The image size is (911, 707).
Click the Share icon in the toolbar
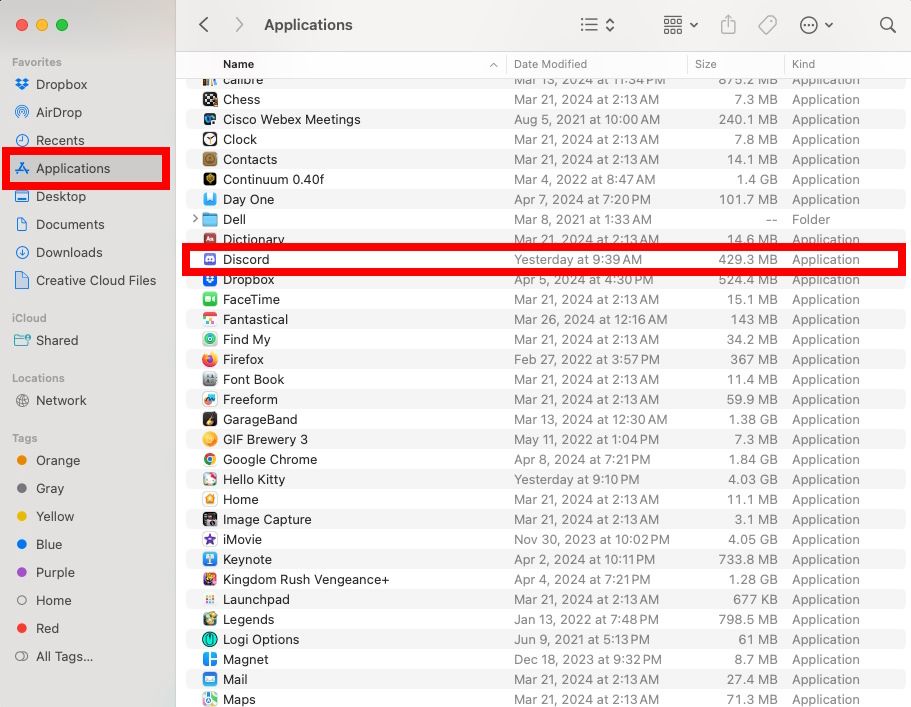[727, 24]
